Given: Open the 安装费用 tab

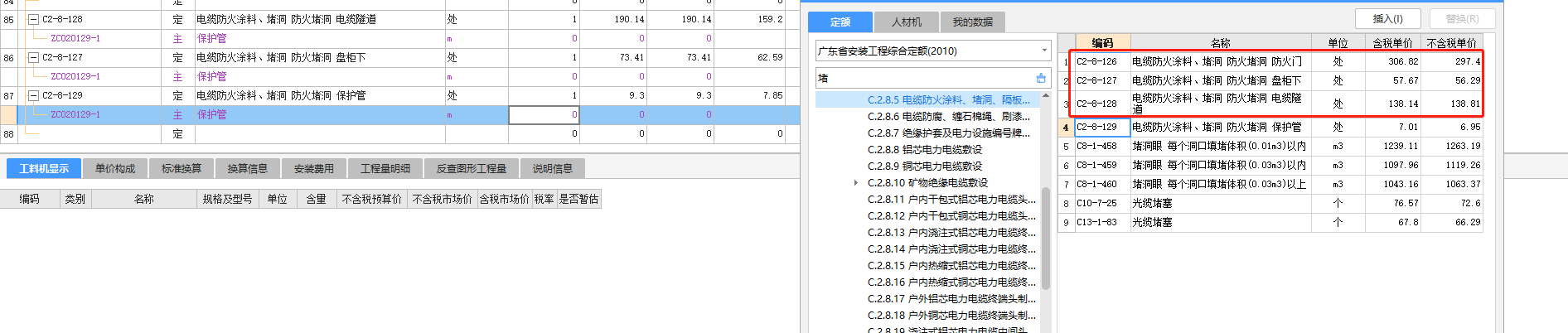Looking at the screenshot, I should click(314, 168).
